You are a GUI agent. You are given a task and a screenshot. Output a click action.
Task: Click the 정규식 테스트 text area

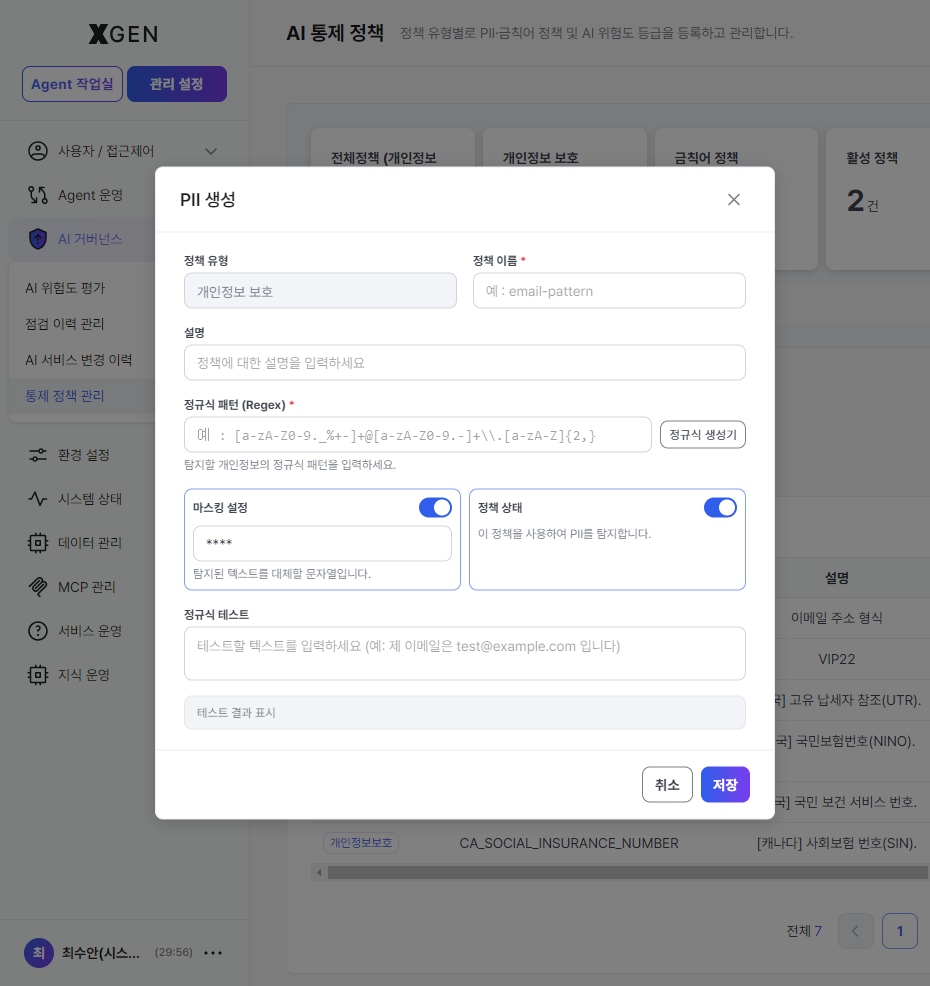(x=465, y=653)
